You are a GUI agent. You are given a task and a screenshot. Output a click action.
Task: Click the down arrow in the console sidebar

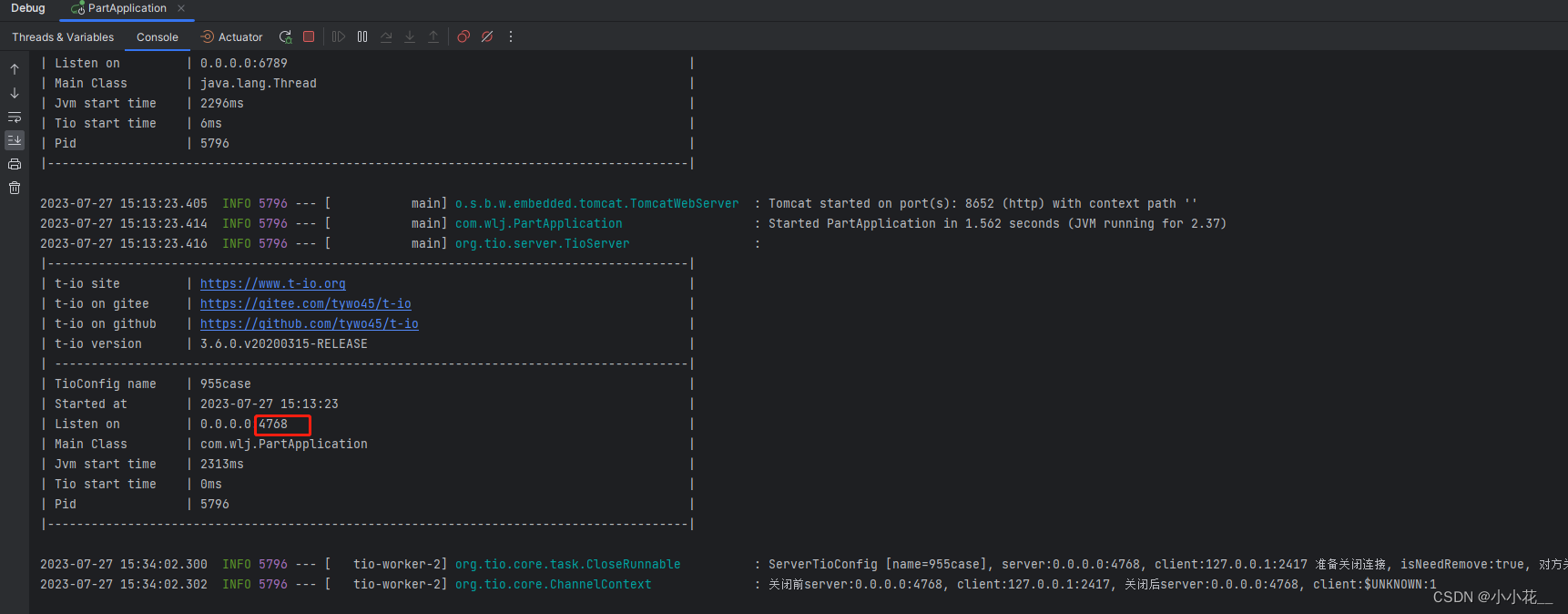point(15,93)
